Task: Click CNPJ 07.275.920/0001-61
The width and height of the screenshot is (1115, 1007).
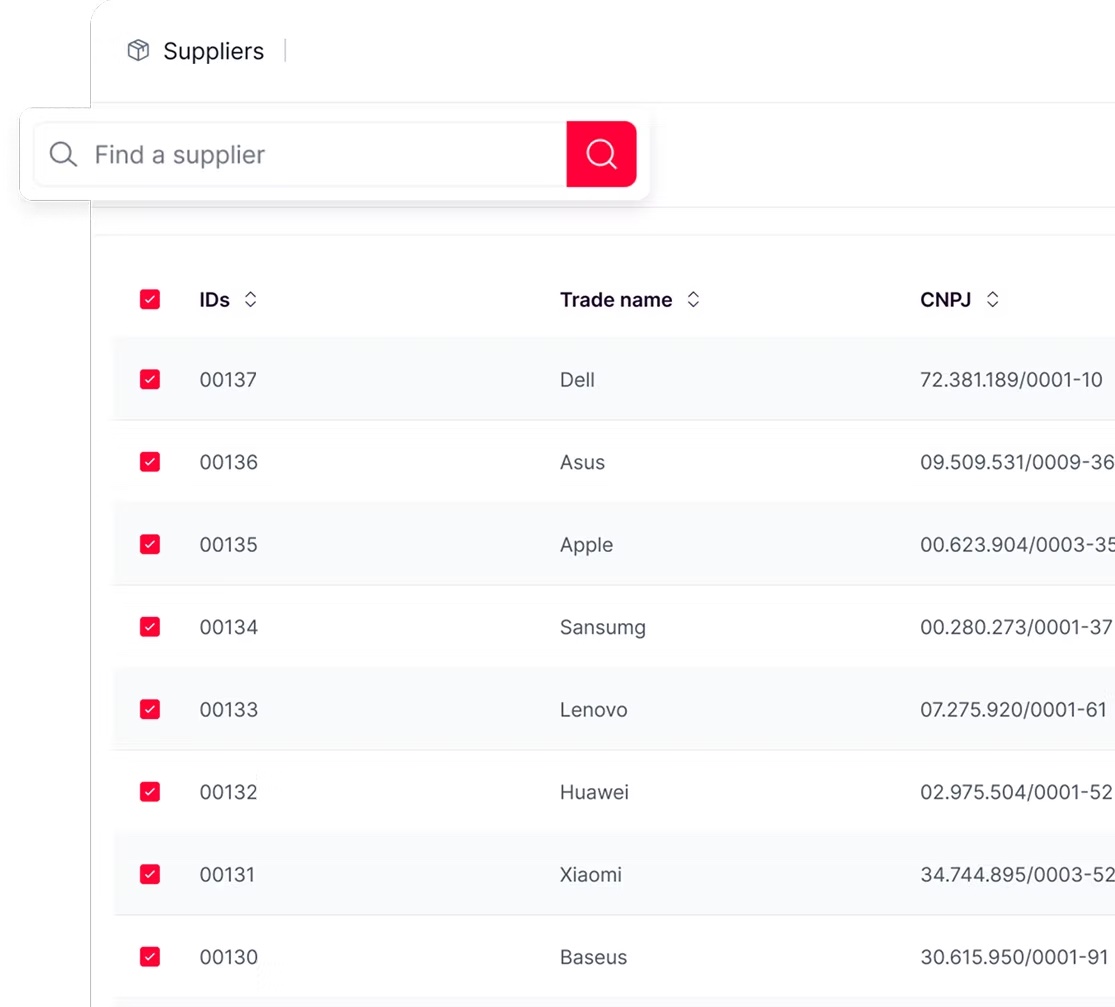Action: point(1013,710)
